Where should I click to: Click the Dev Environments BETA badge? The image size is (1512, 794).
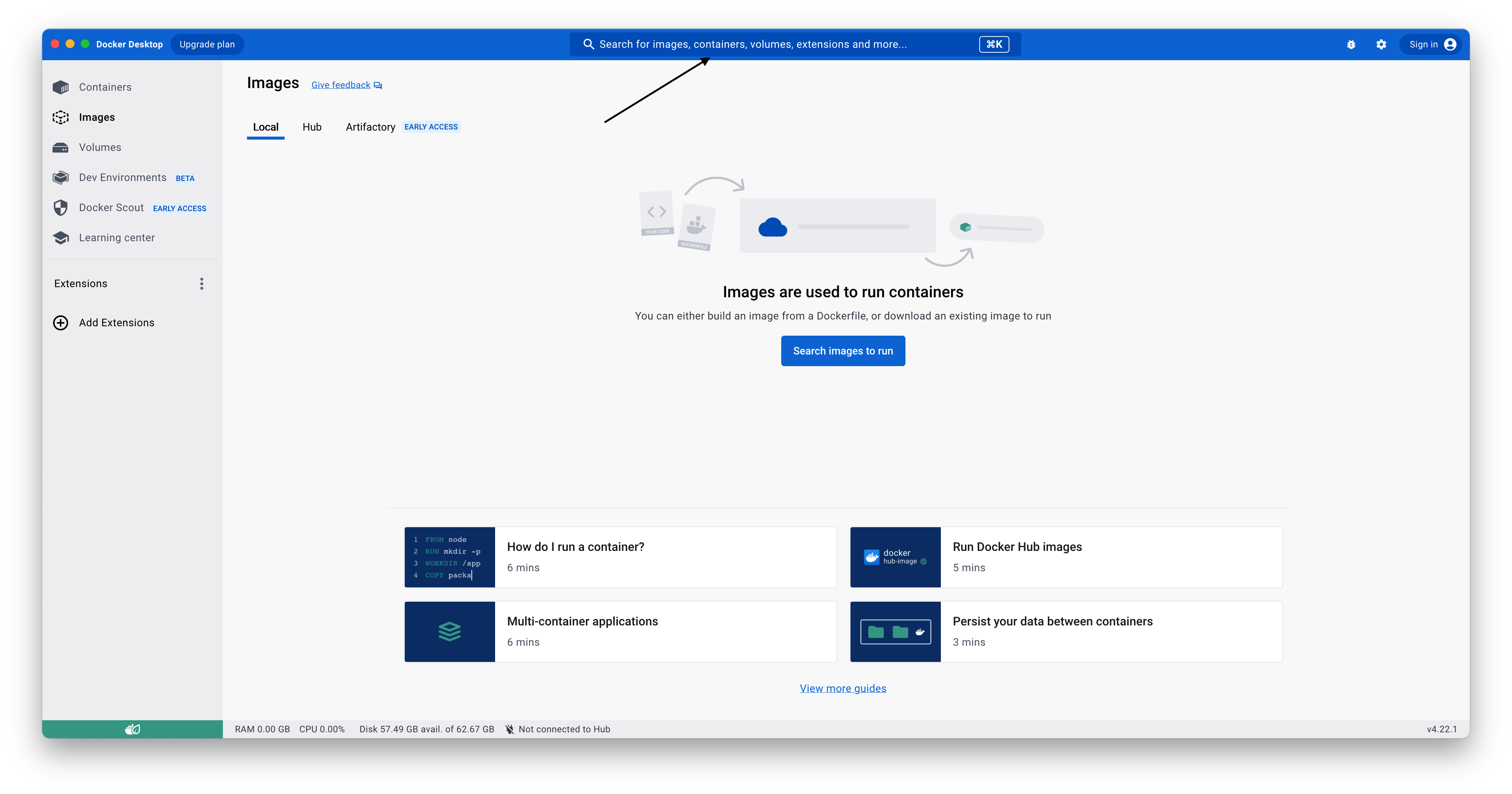pyautogui.click(x=185, y=178)
